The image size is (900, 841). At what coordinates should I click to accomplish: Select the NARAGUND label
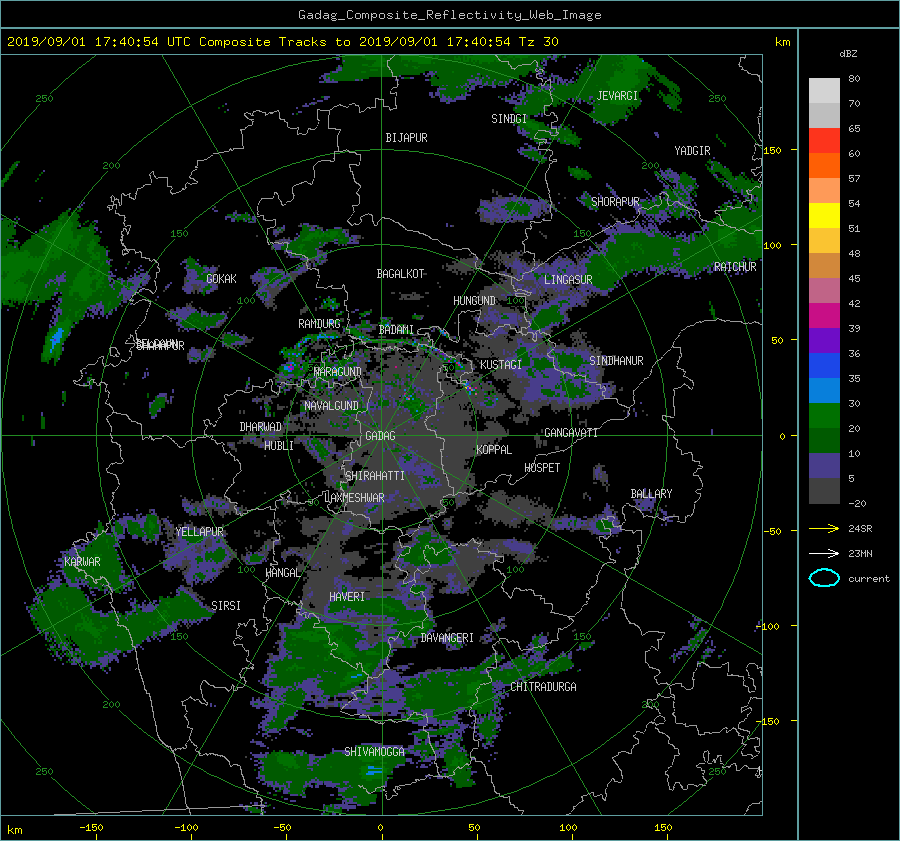coord(338,372)
